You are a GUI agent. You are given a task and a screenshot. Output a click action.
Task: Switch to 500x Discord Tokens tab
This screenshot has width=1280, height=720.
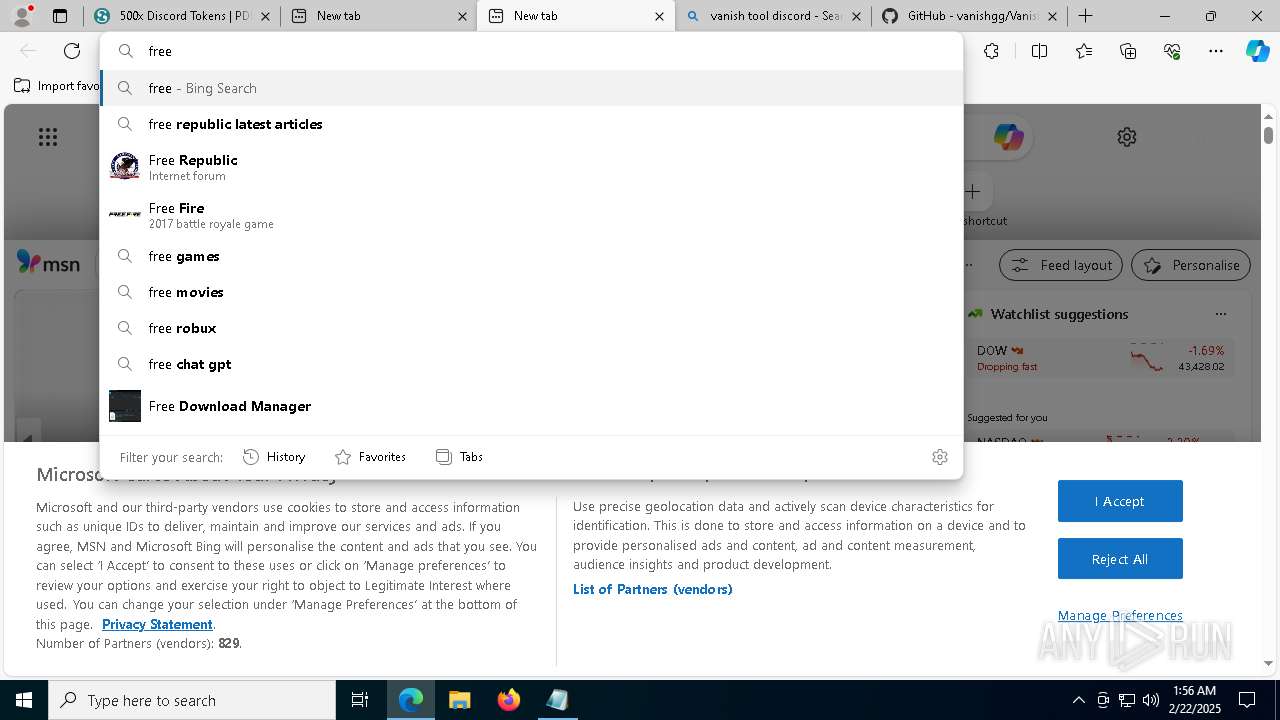click(181, 16)
